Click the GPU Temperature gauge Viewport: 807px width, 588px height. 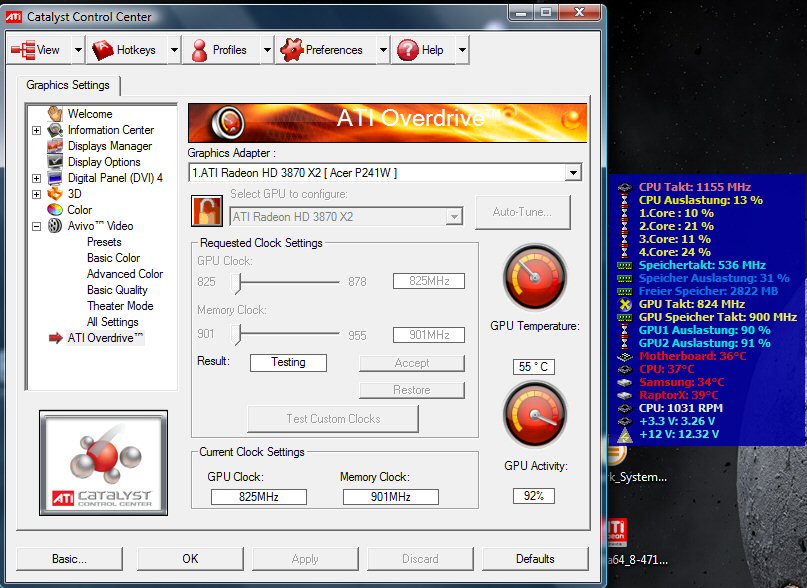click(535, 277)
